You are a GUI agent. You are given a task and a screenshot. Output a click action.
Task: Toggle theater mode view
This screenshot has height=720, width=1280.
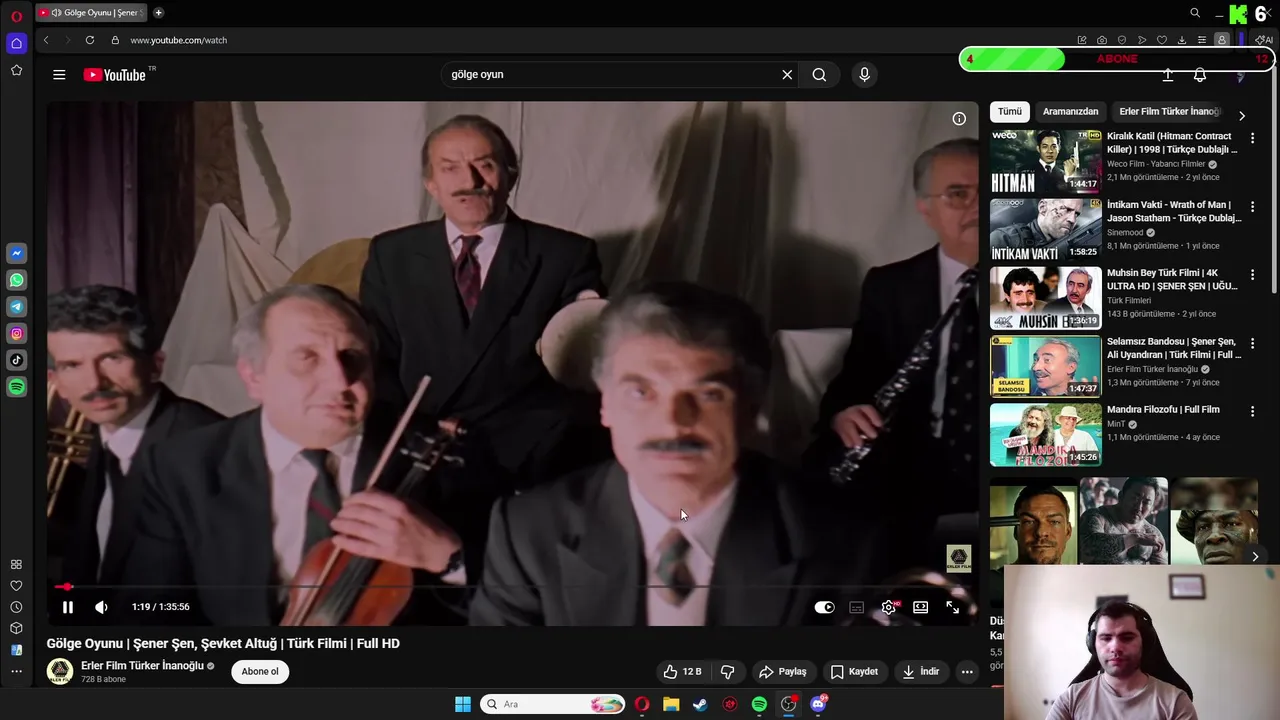(x=921, y=607)
